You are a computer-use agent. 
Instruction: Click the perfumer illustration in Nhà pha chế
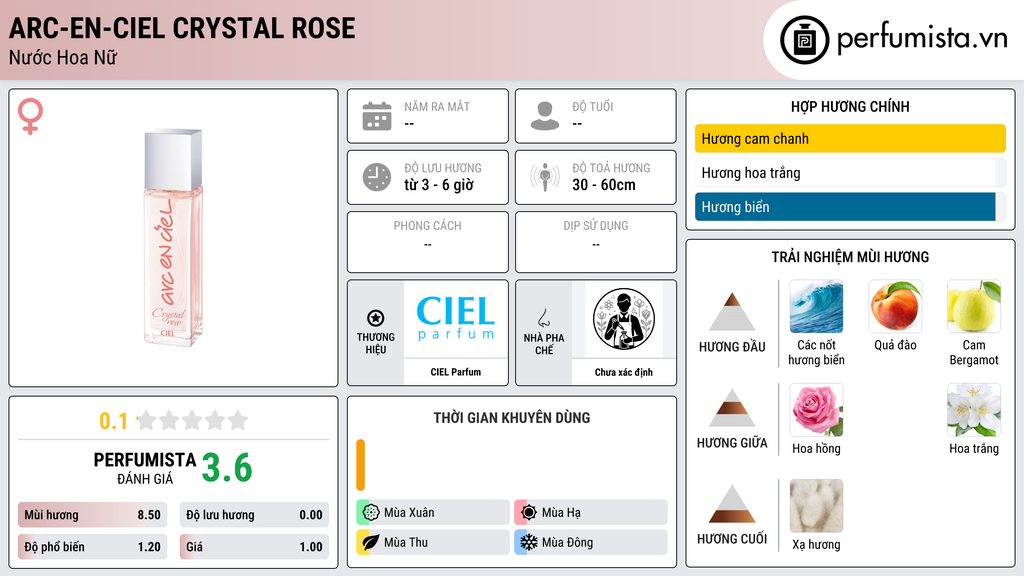tap(624, 319)
